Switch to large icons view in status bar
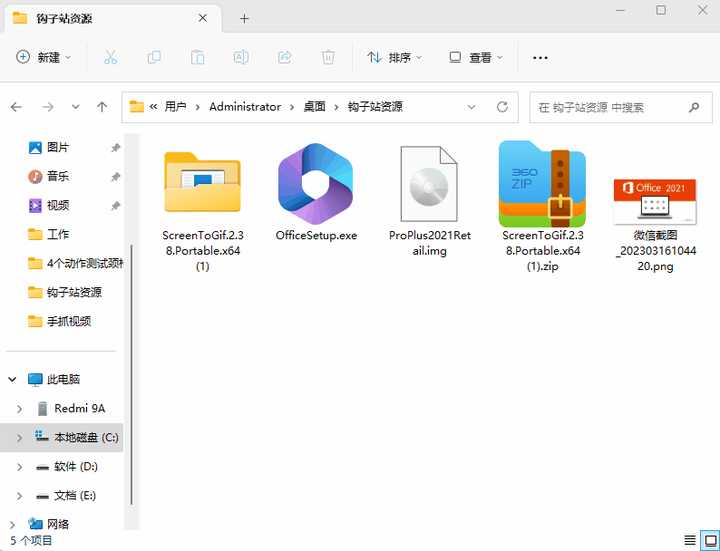720x551 pixels. 710,540
